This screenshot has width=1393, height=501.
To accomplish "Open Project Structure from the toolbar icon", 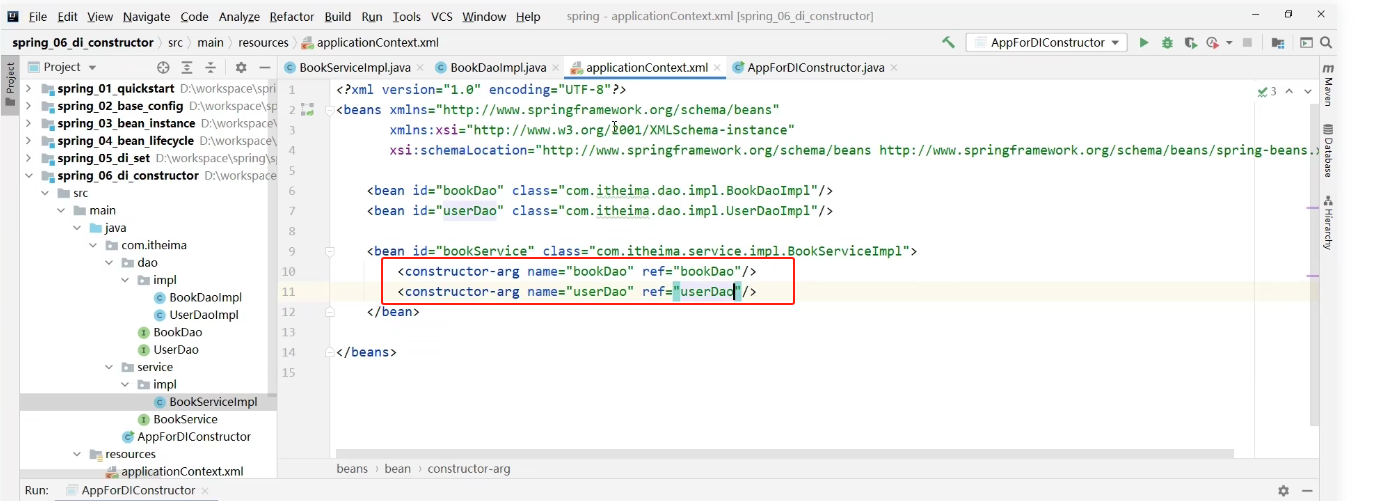I will pyautogui.click(x=1278, y=43).
